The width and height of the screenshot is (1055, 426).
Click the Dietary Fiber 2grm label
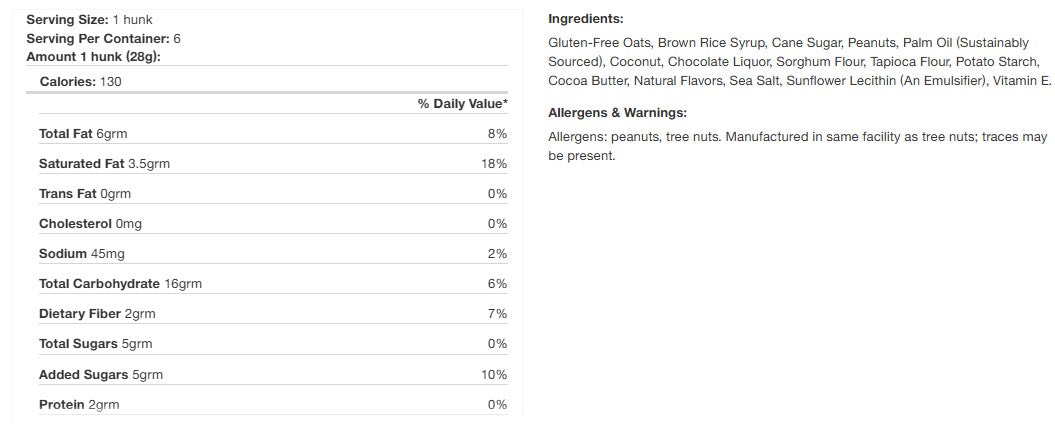coord(97,314)
